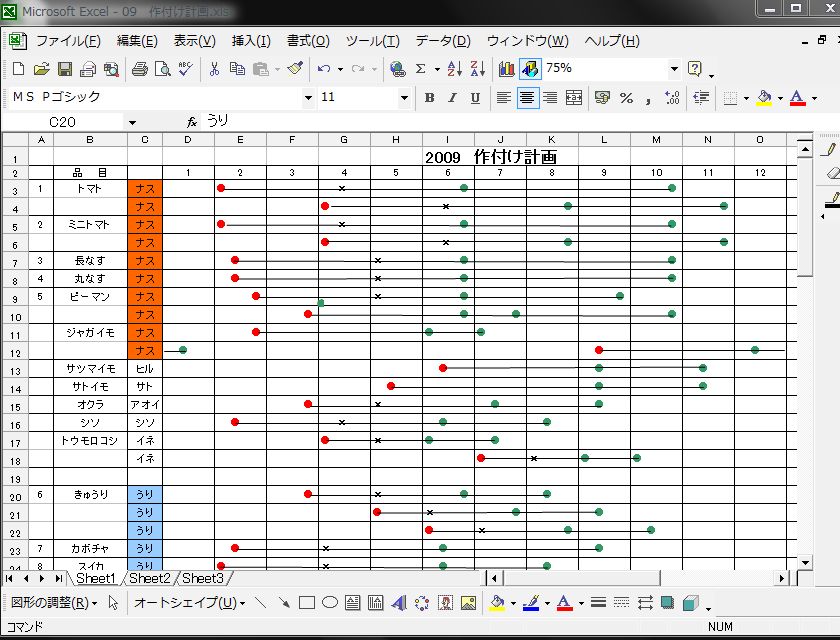Expand the Undo history dropdown arrow

340,69
